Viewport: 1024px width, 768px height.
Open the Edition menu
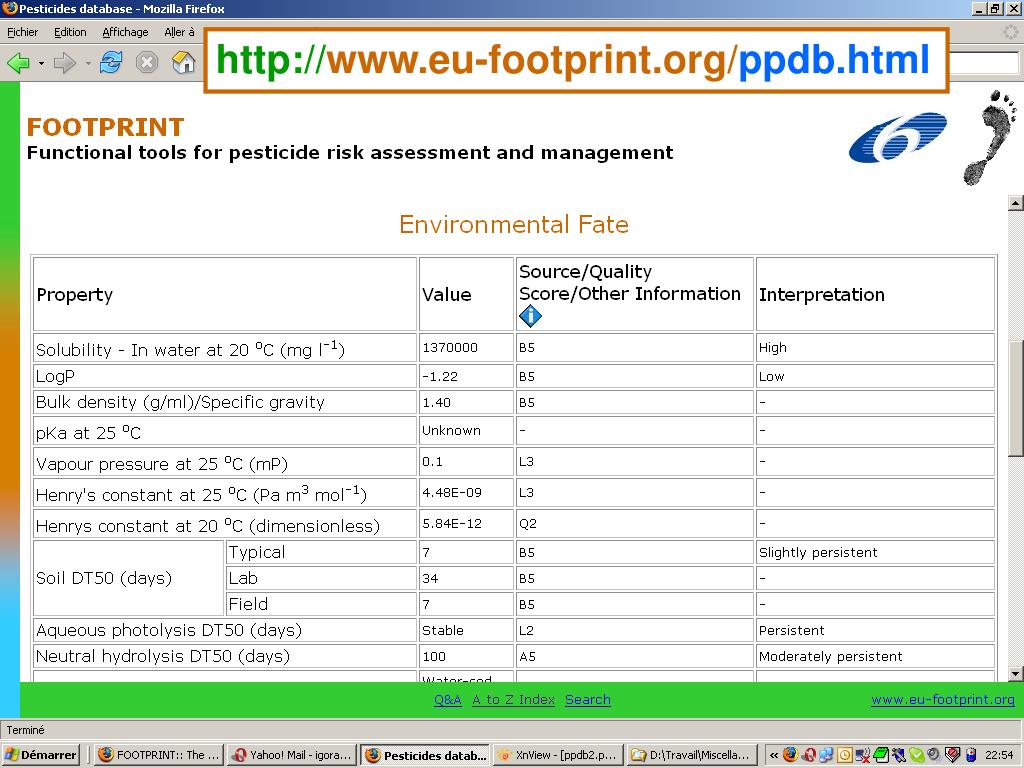click(70, 32)
